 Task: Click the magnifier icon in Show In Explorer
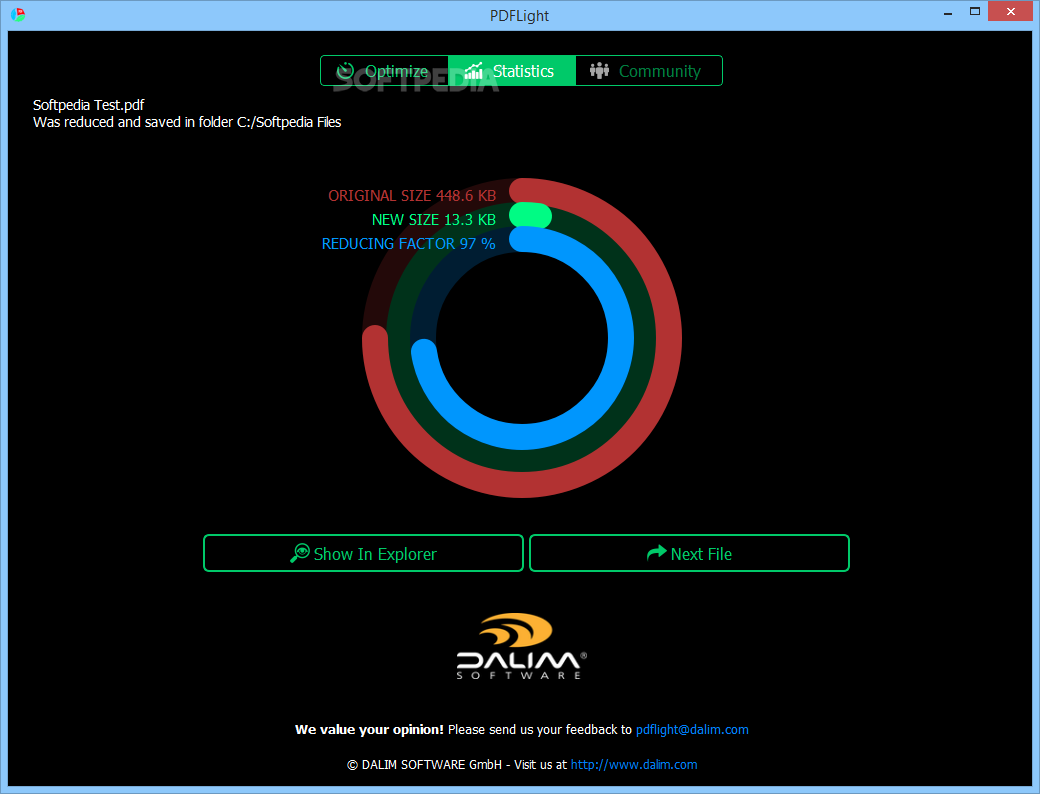click(x=300, y=553)
